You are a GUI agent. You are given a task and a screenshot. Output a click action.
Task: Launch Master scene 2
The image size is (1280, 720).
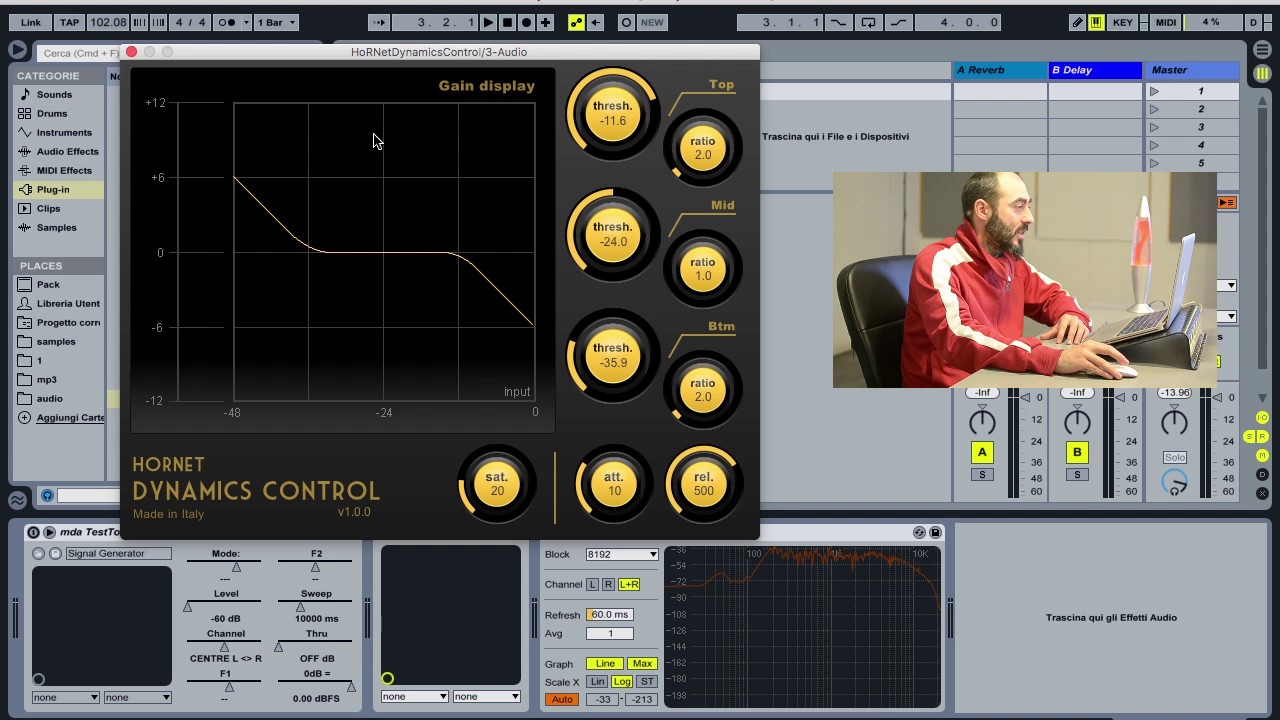[x=1154, y=109]
